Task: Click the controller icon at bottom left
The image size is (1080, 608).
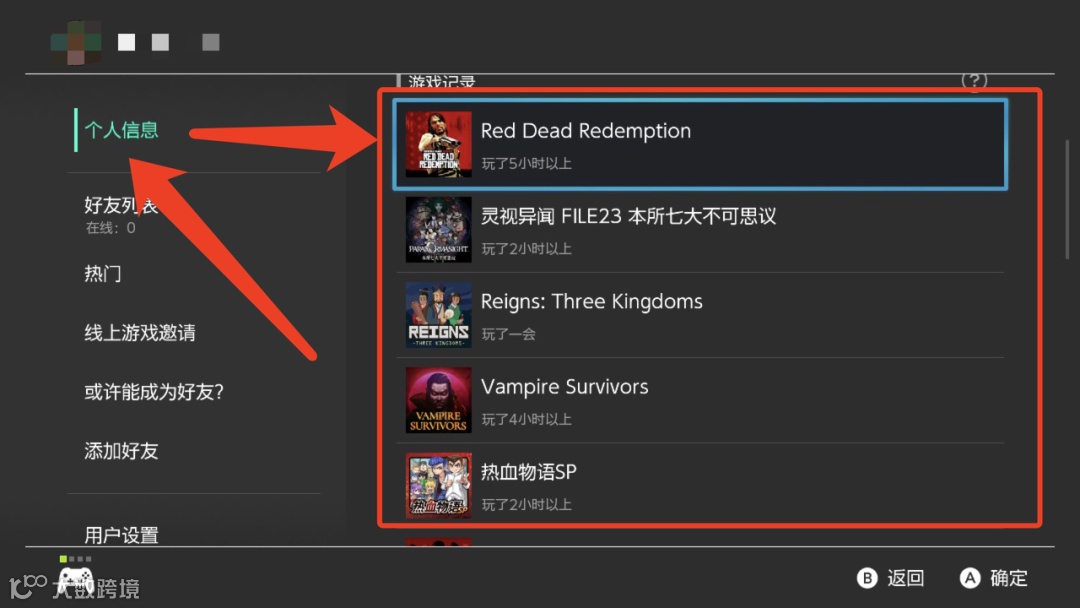Action: tap(76, 578)
